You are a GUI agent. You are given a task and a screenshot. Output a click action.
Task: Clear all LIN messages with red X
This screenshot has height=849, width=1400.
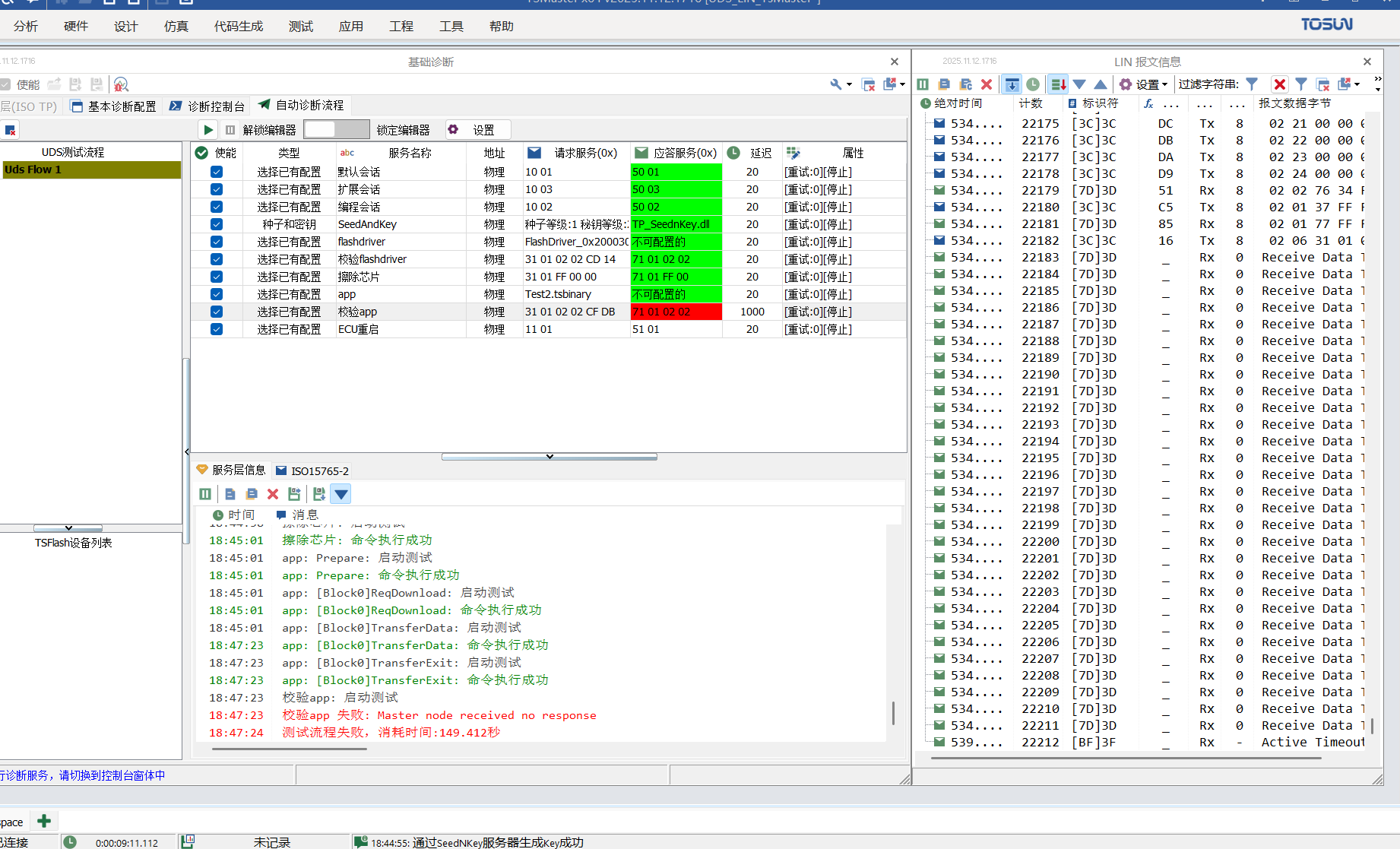pyautogui.click(x=987, y=84)
